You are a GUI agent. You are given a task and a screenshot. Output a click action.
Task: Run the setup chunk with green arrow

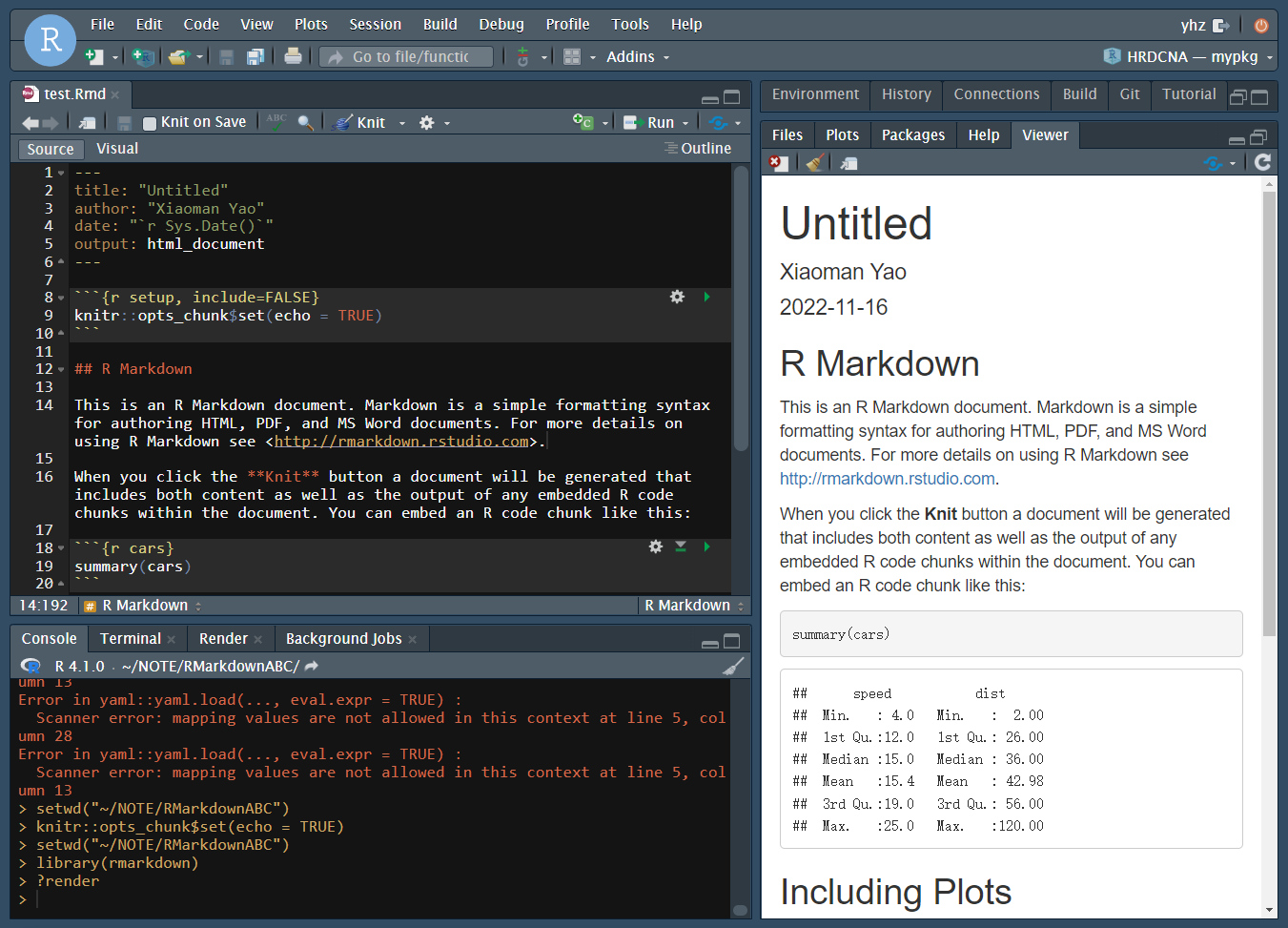point(706,297)
